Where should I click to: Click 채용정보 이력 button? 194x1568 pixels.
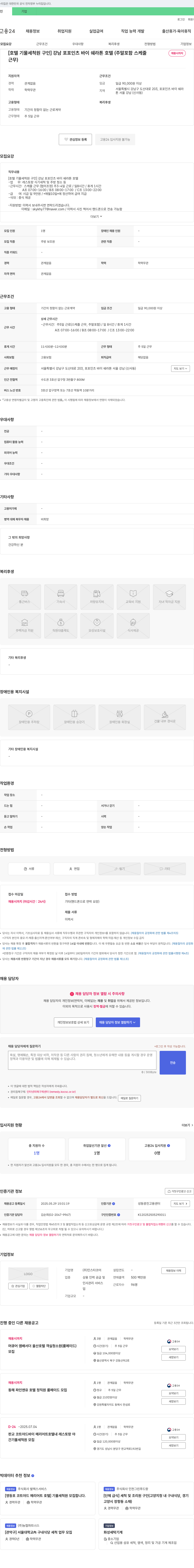173,1270
